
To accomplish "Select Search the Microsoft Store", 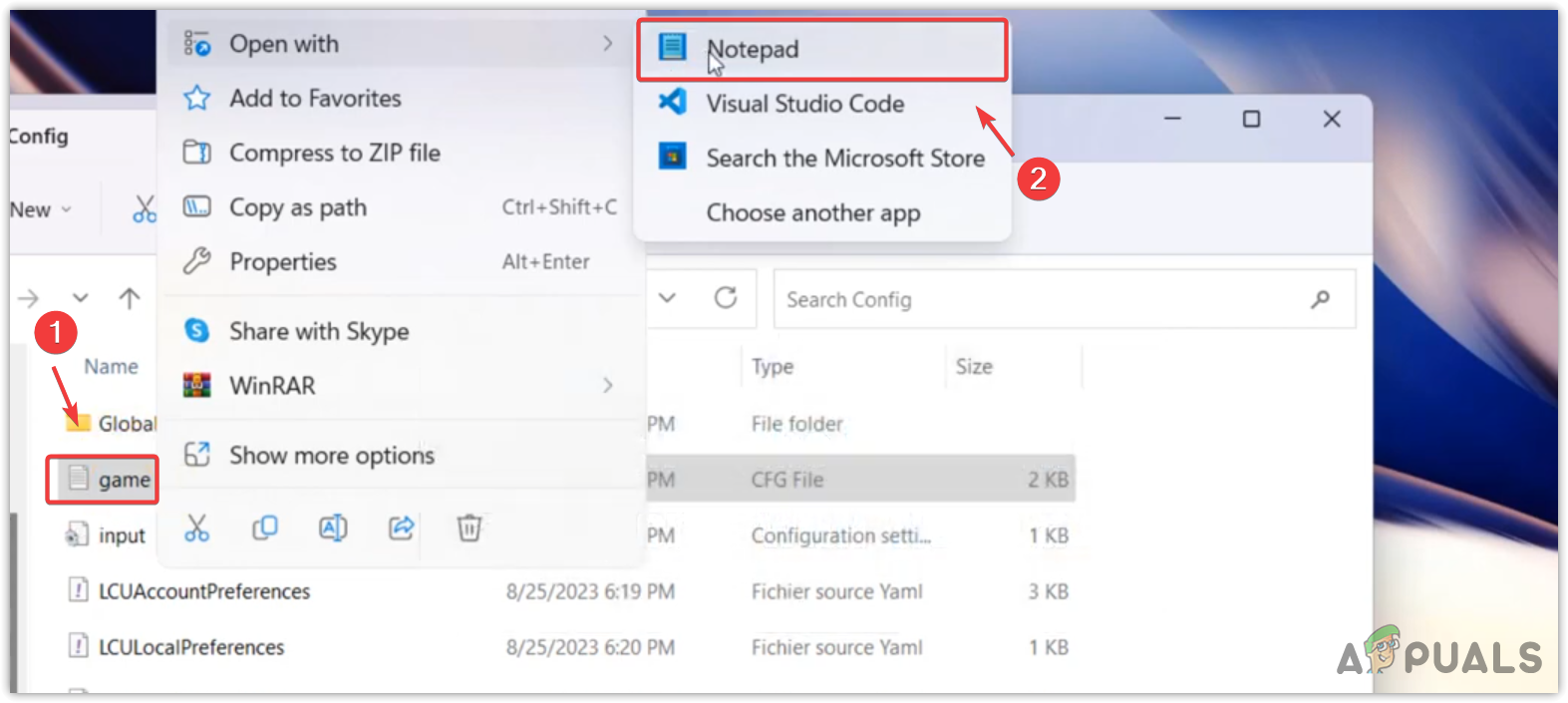I will pyautogui.click(x=822, y=158).
